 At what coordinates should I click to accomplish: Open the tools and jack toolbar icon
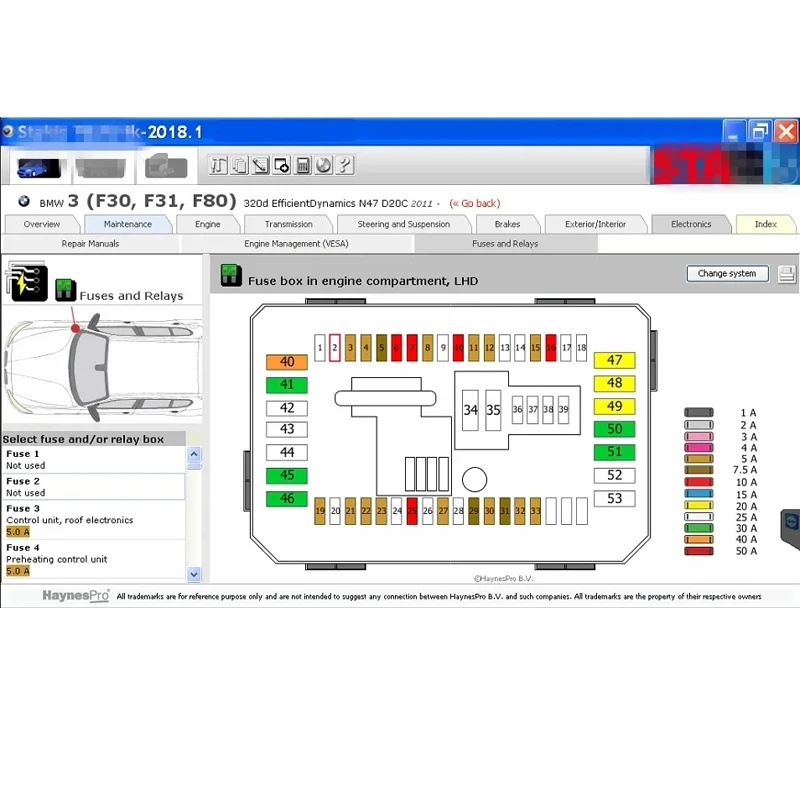pos(218,165)
